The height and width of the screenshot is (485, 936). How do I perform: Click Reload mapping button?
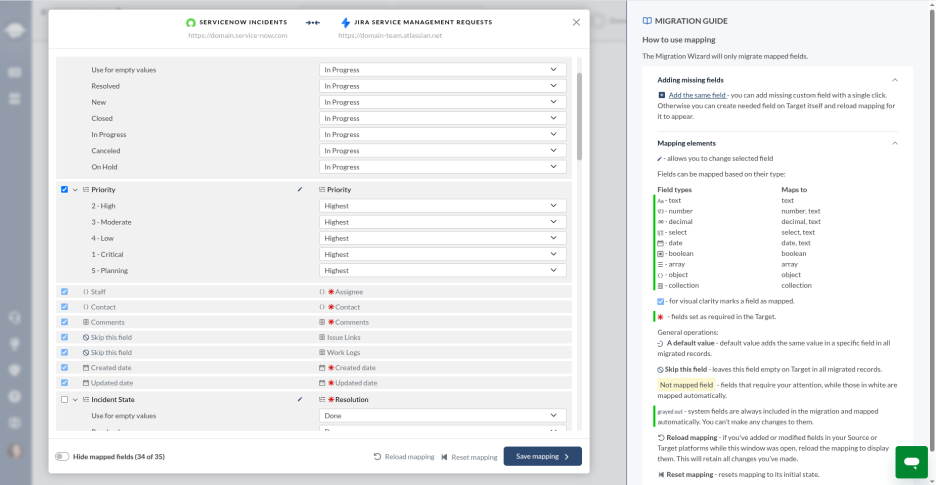point(404,457)
